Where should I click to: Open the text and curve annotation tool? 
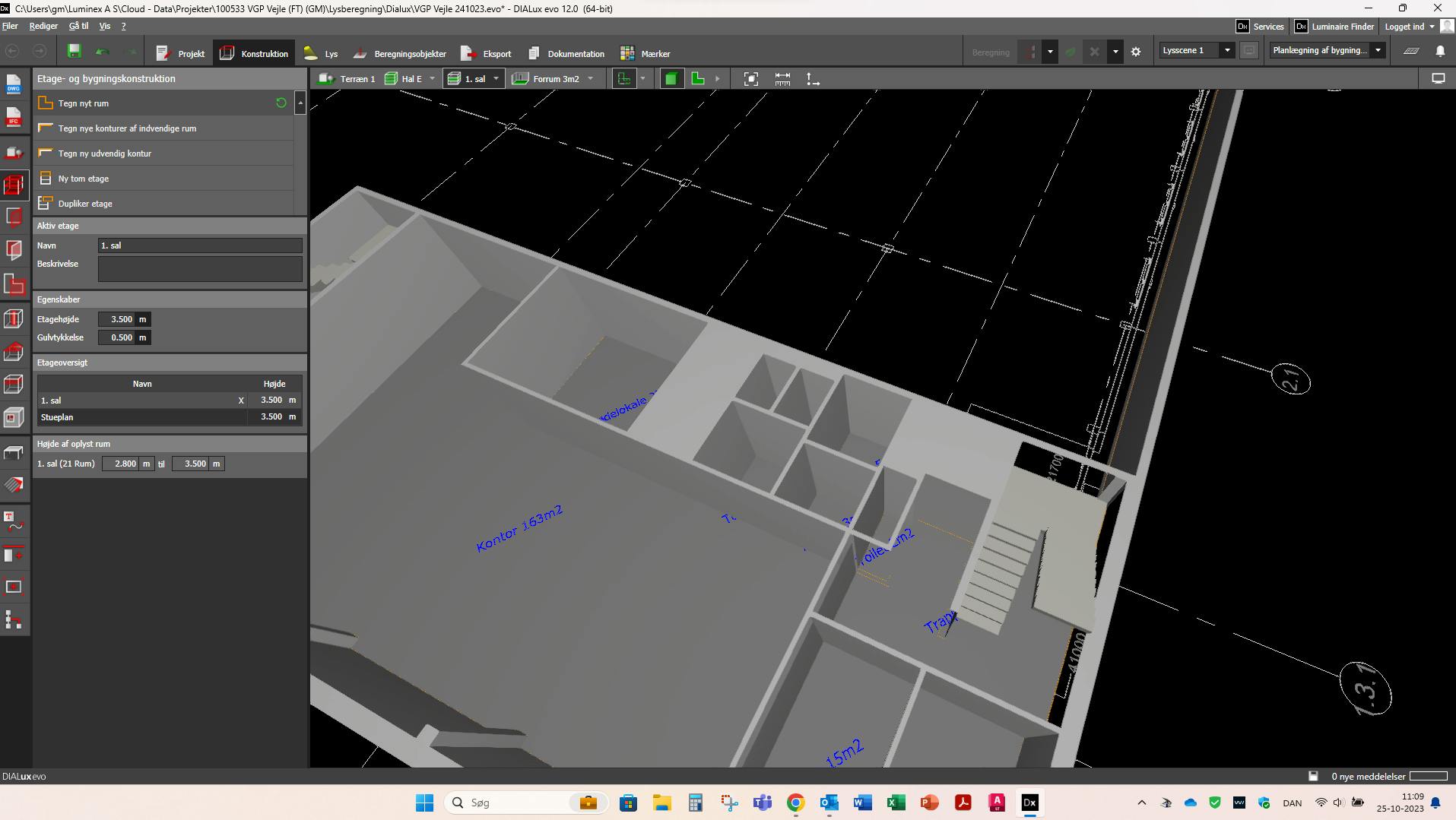point(14,521)
